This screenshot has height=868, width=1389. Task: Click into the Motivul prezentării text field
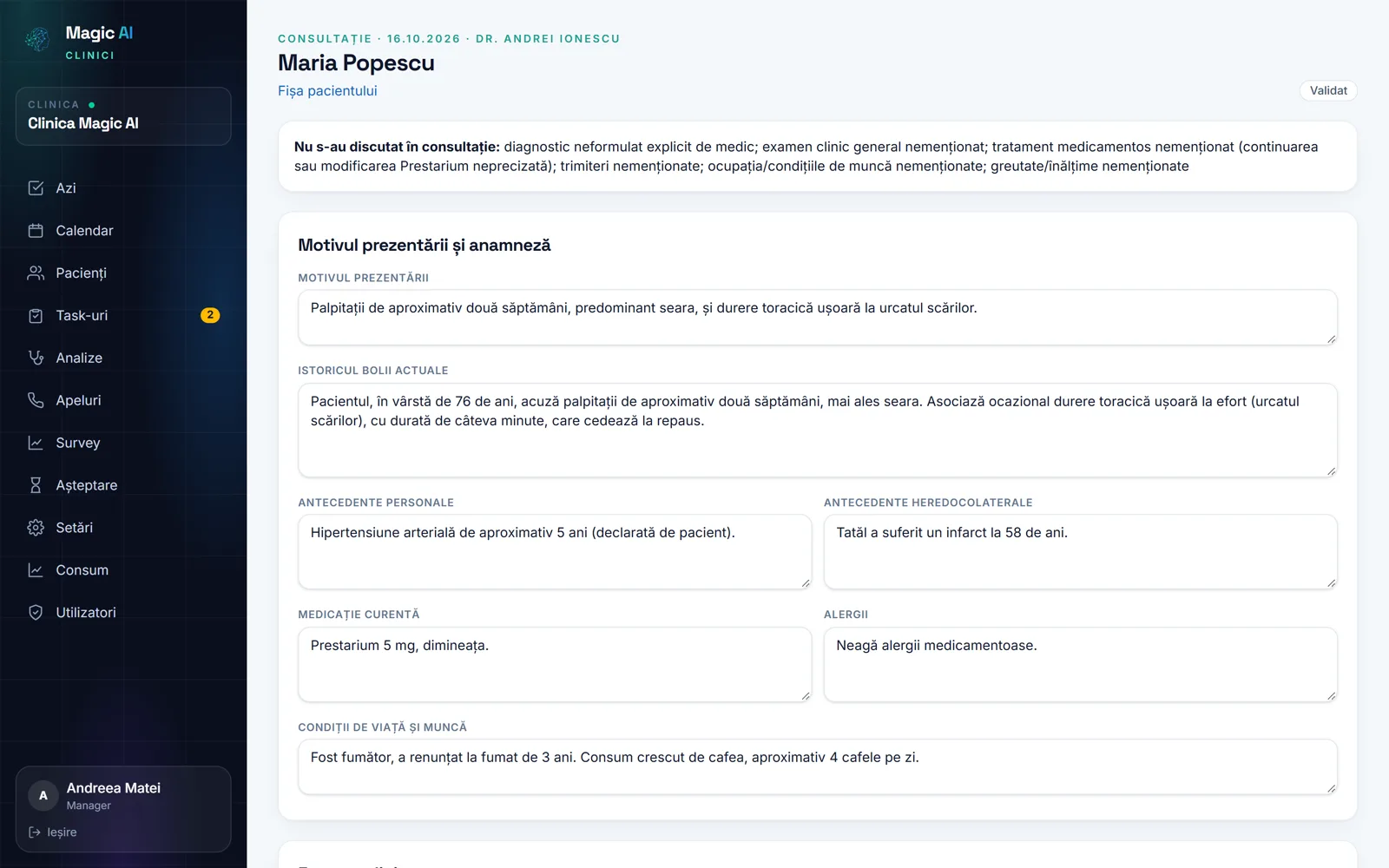(817, 318)
